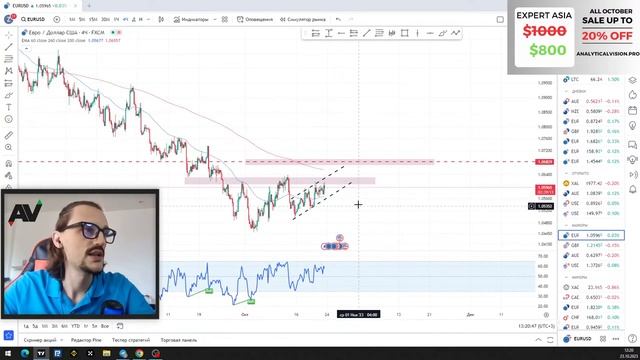The width and height of the screenshot is (640, 360).
Task: Maximize the bottom panel
Action: [x=550, y=340]
